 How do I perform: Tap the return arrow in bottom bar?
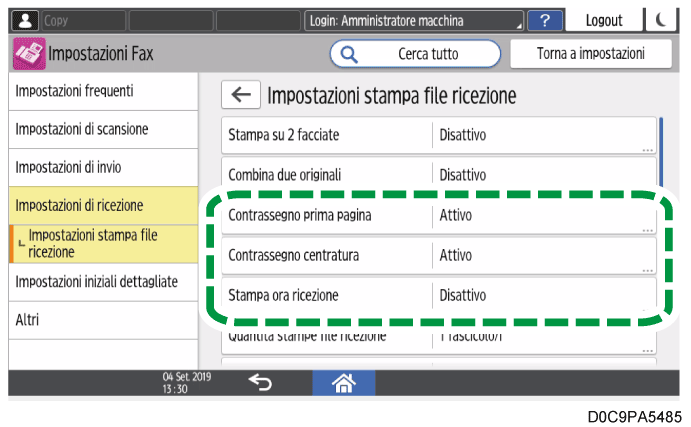coord(260,382)
